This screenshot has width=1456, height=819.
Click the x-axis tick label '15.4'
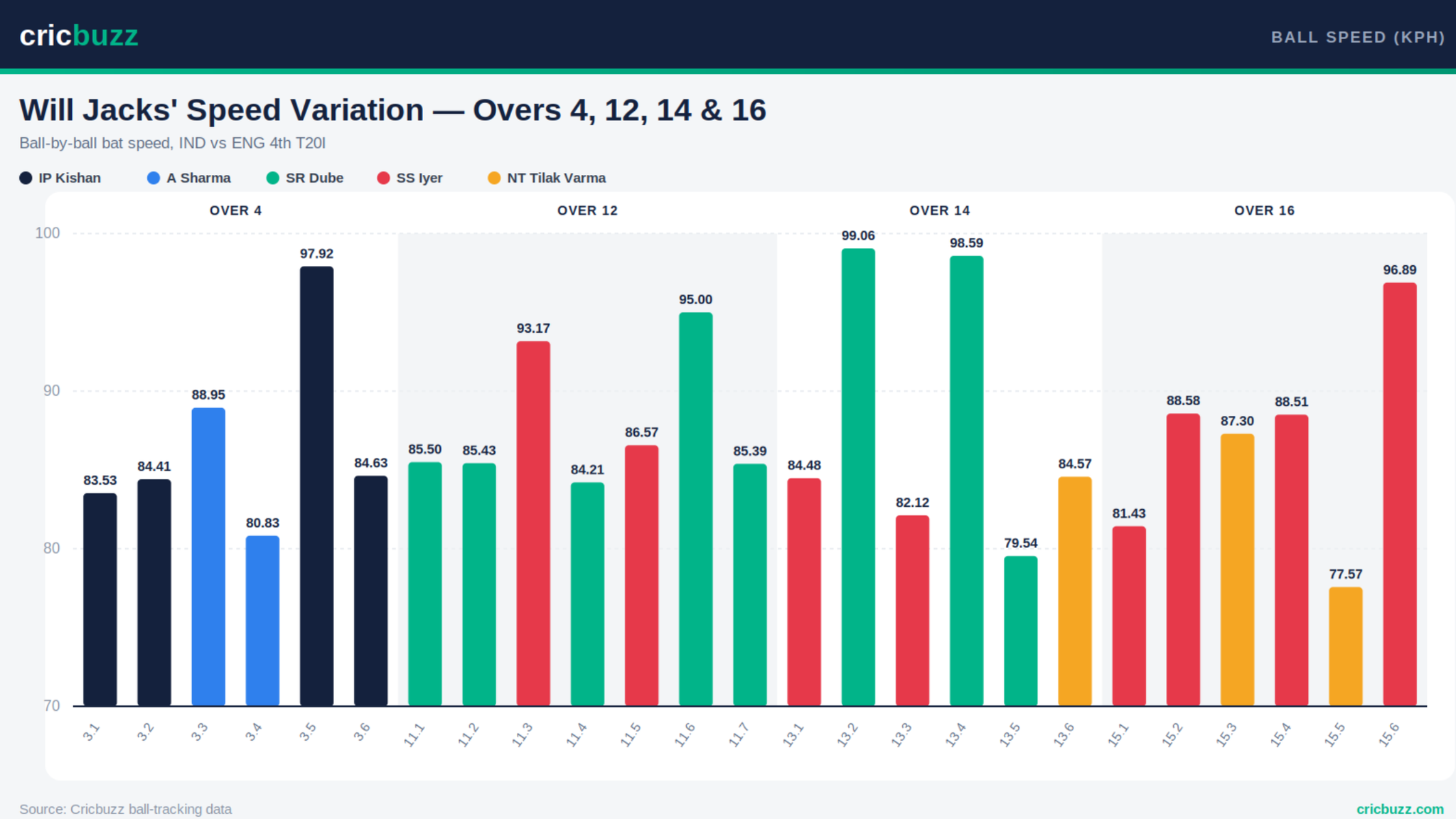pos(1280,734)
